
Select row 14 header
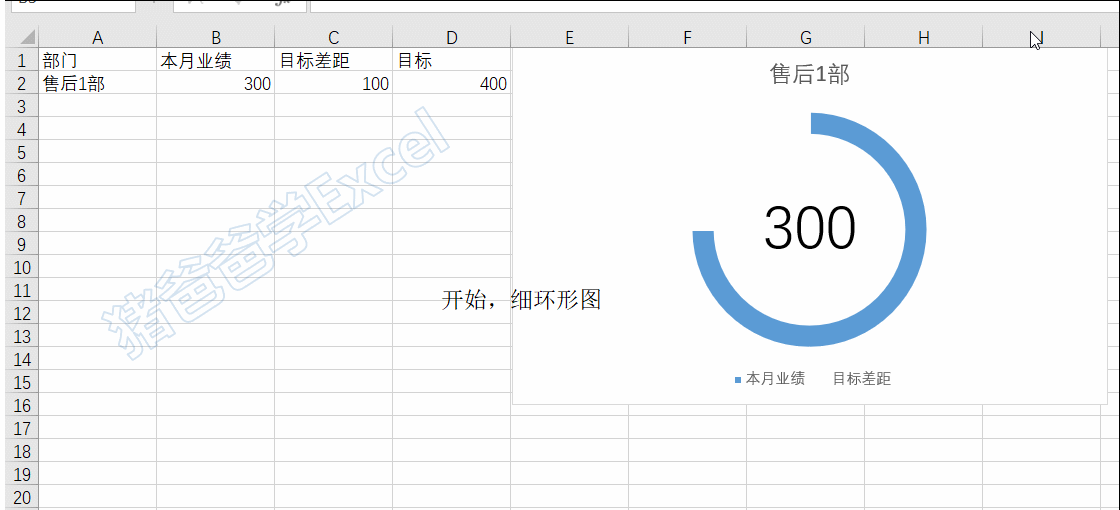coord(21,359)
